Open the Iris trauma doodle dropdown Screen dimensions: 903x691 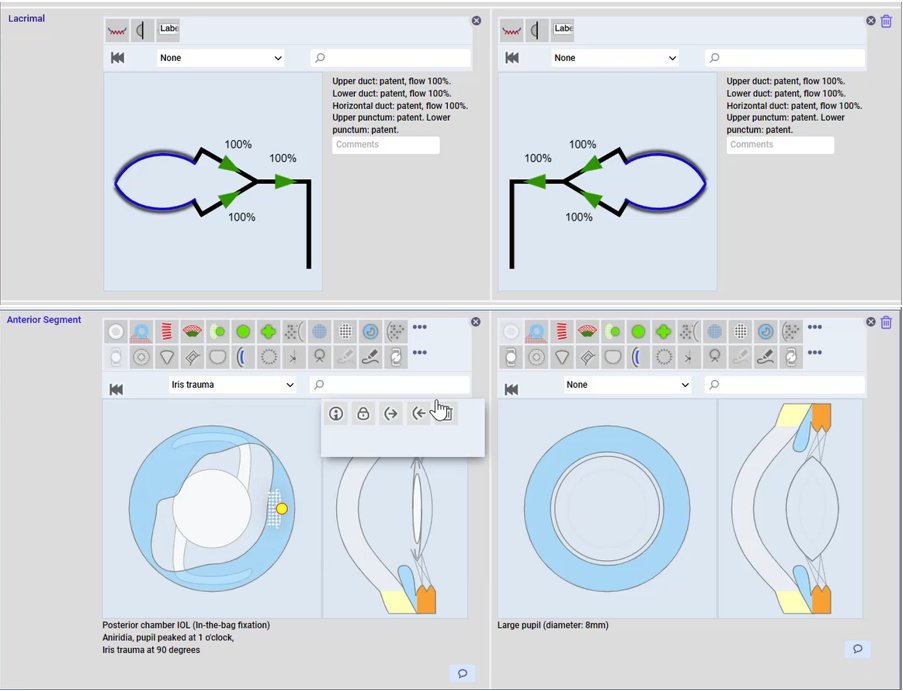[233, 385]
